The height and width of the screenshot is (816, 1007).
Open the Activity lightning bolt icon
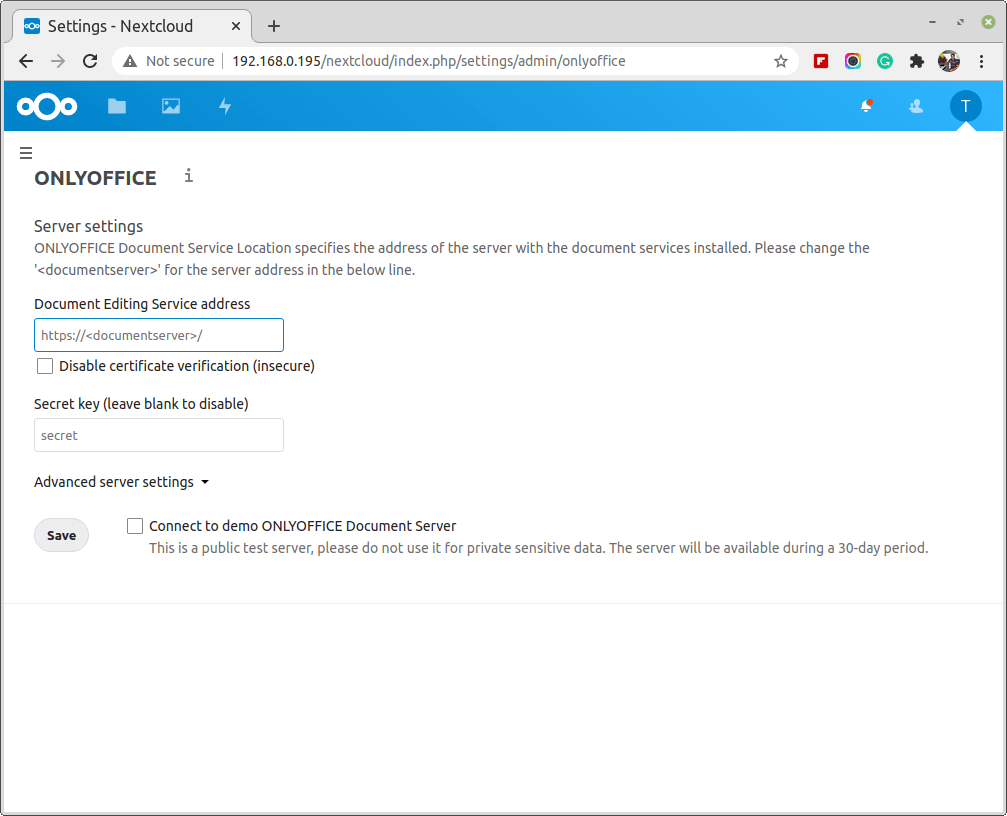[x=225, y=106]
